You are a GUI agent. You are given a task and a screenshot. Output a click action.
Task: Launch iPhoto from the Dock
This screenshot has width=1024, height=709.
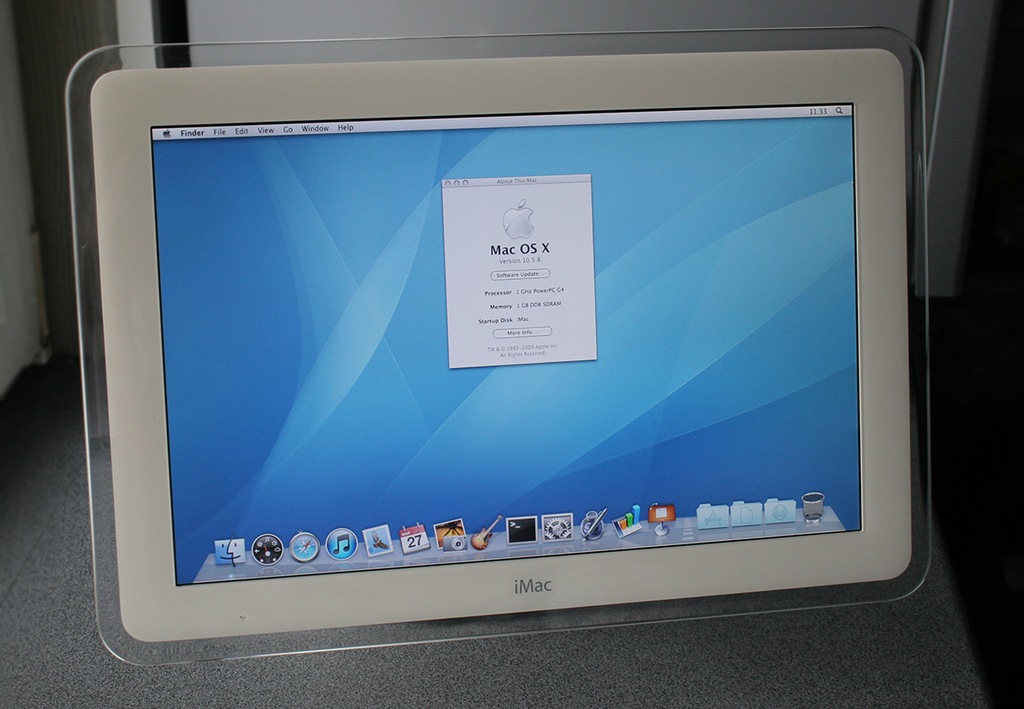(451, 535)
